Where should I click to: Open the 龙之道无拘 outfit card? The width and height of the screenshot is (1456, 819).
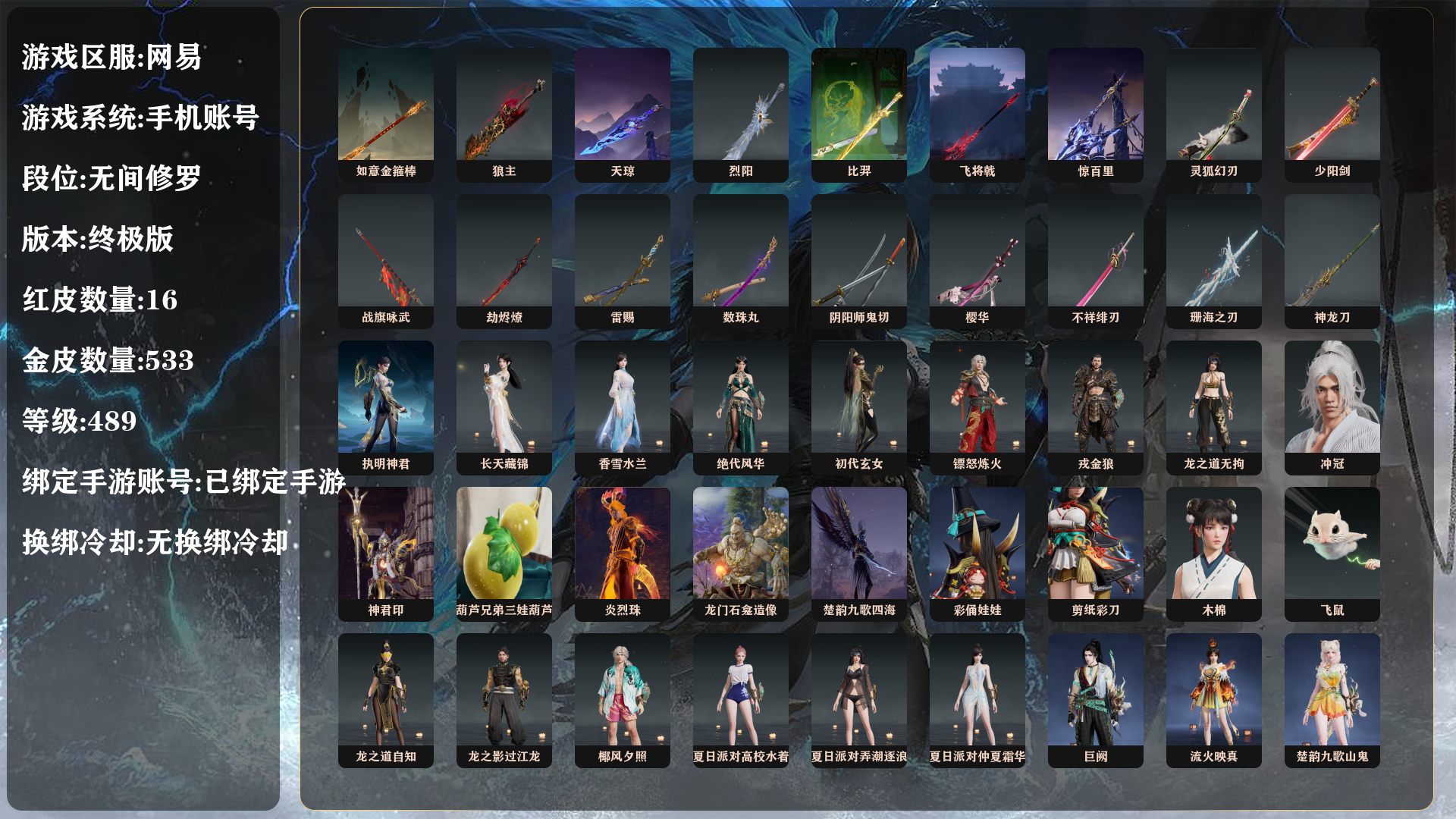click(1214, 408)
